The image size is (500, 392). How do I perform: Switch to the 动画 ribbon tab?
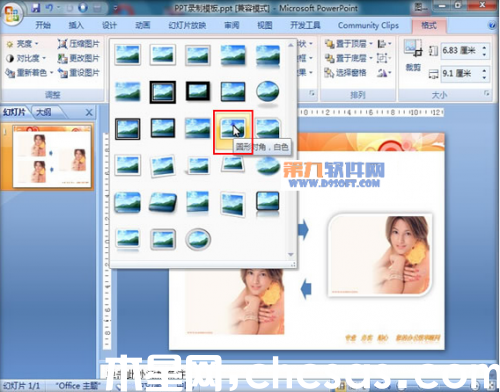click(x=142, y=25)
